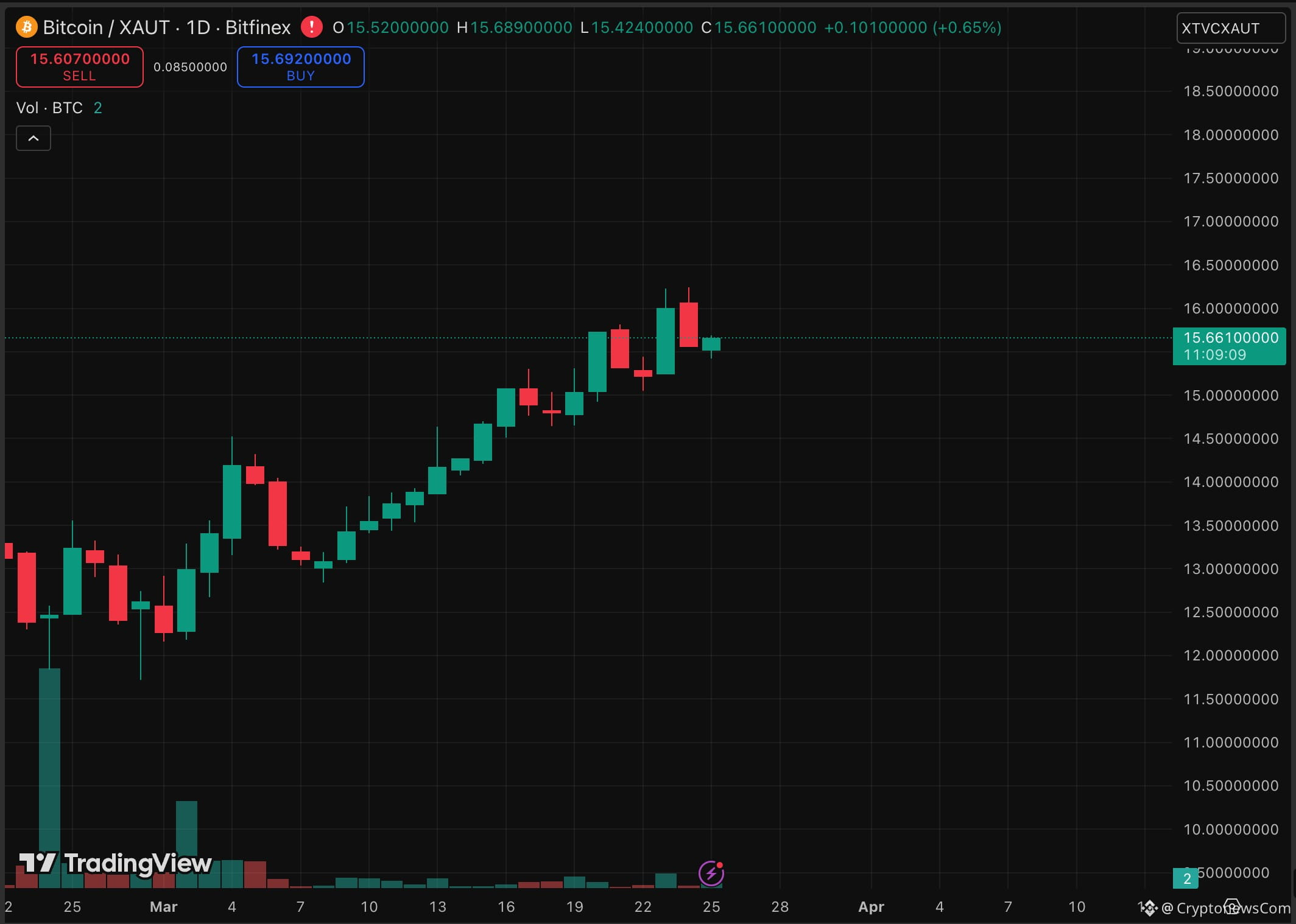Click the Bitcoin logo beside the symbol name
Viewport: 1296px width, 924px height.
pyautogui.click(x=26, y=27)
